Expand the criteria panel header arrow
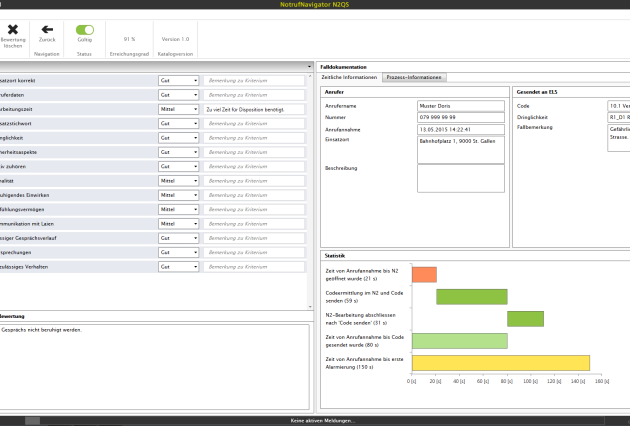This screenshot has width=630, height=426. pos(309,67)
